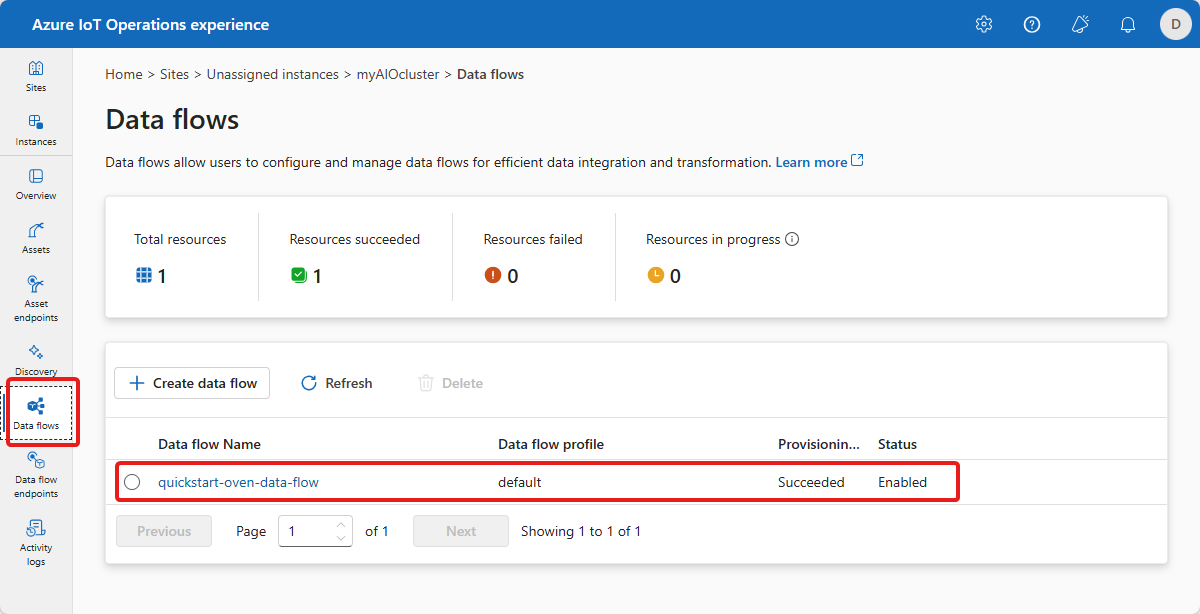
Task: Open the Settings gear icon
Action: click(x=984, y=24)
